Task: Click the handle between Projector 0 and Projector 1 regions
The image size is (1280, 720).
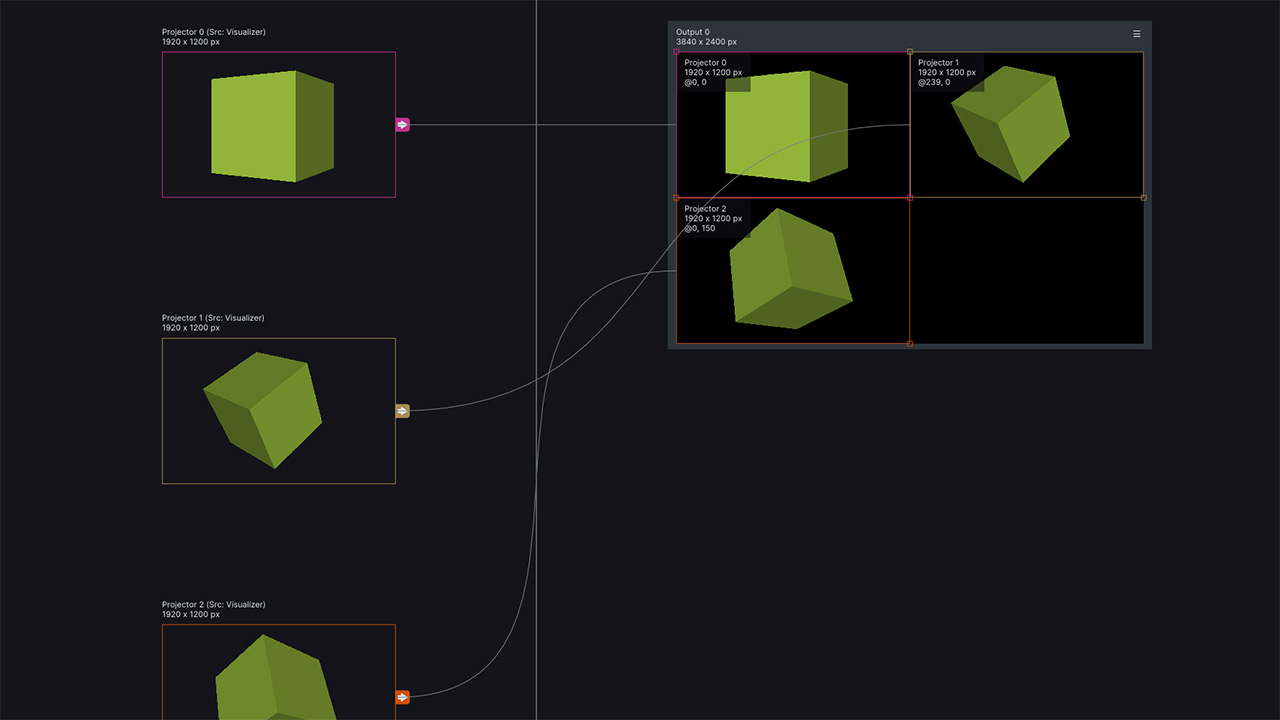Action: pos(910,51)
